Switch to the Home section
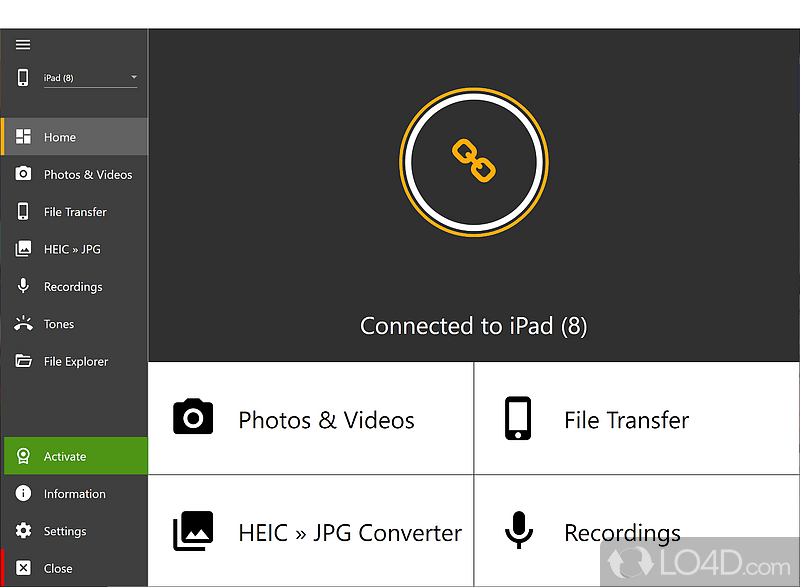800x587 pixels. [60, 136]
